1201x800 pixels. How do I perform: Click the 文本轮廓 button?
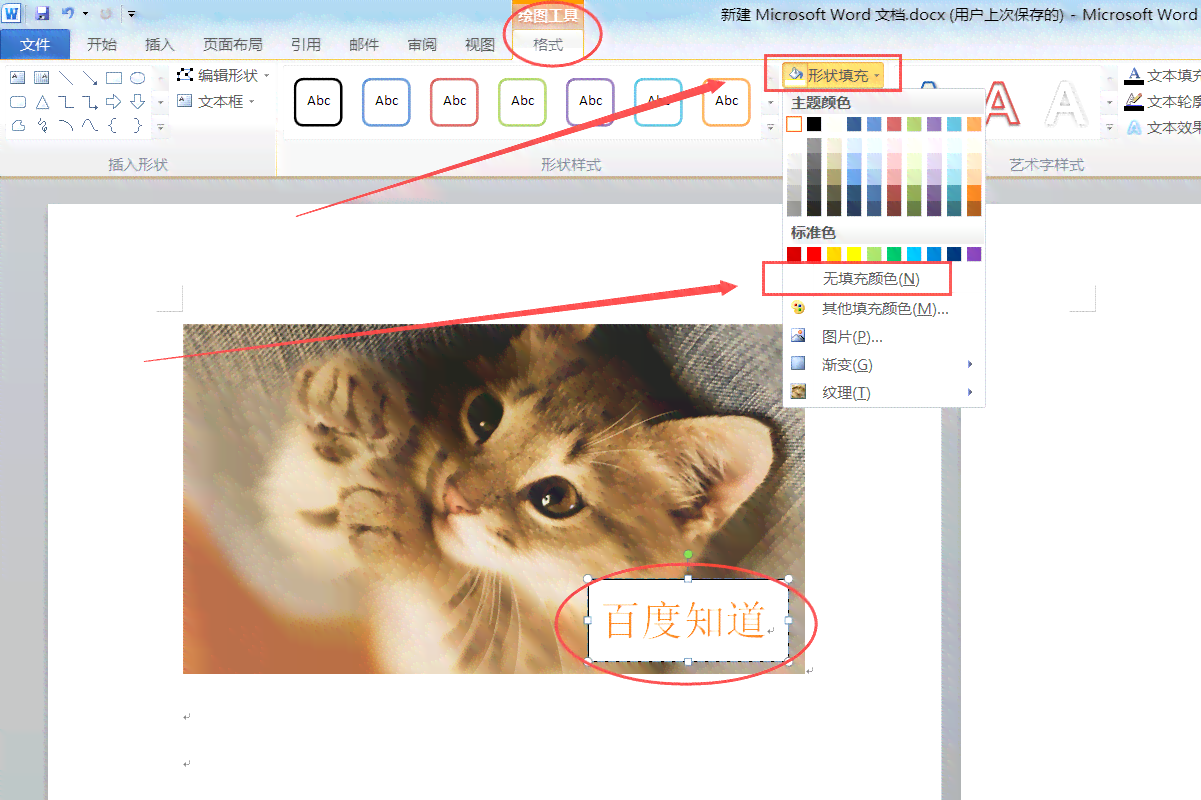pos(1162,101)
